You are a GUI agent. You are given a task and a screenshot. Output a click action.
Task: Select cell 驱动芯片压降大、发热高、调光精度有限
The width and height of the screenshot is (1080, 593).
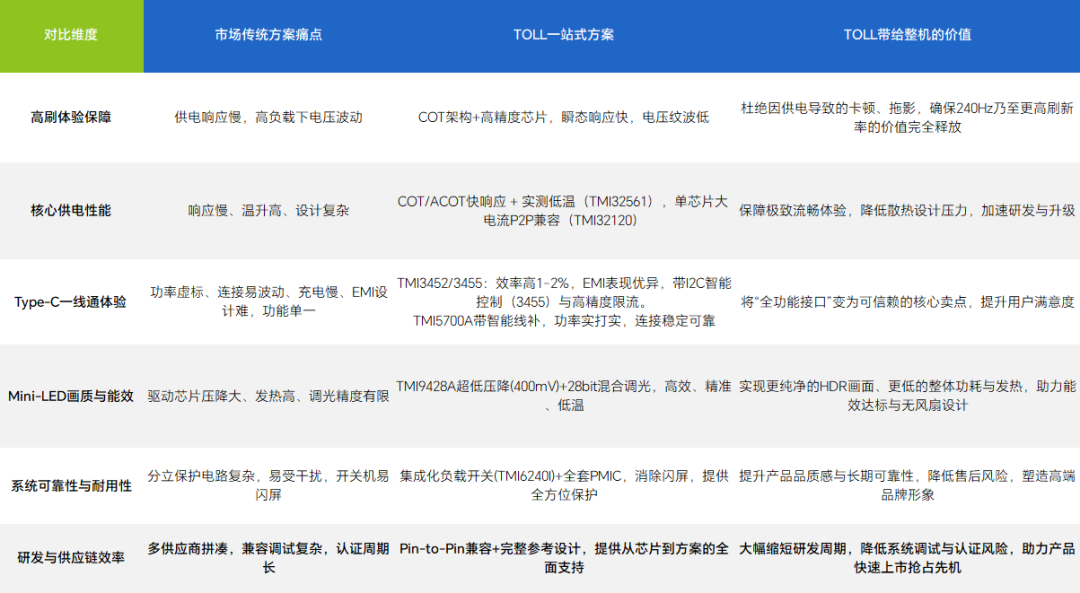point(268,396)
